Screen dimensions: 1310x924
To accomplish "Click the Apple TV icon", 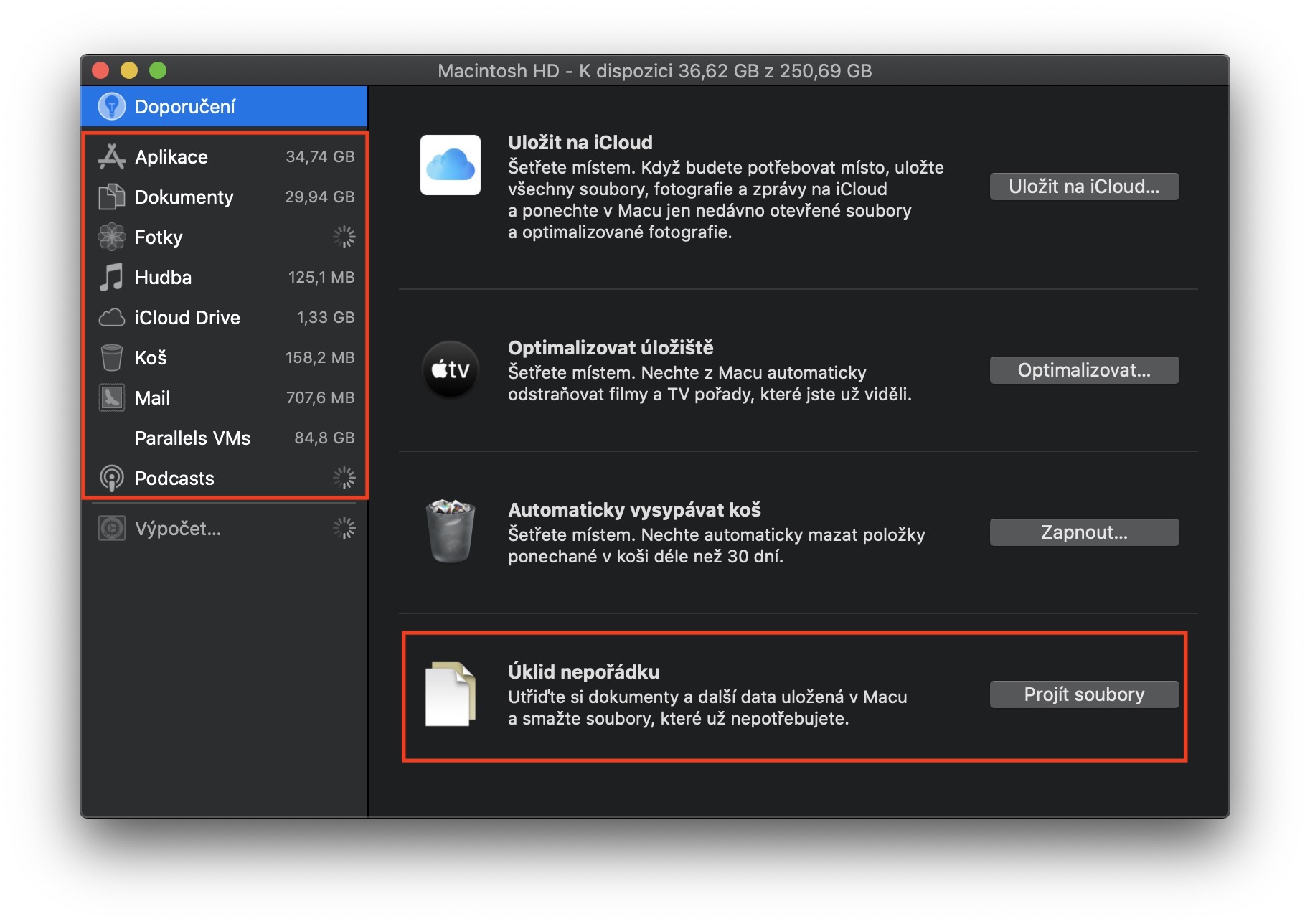I will [x=450, y=369].
